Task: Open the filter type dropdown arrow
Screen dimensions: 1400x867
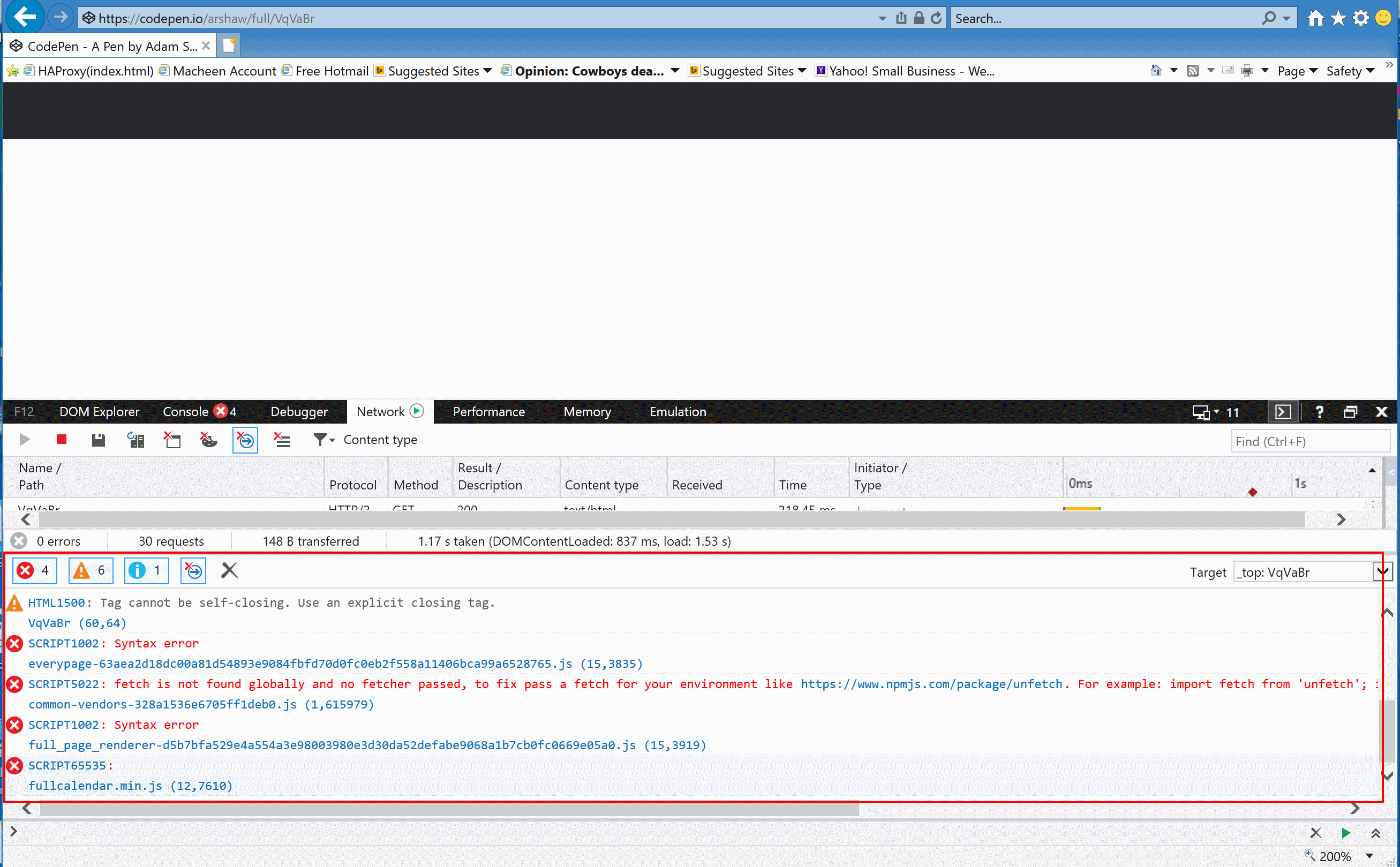Action: (x=332, y=440)
